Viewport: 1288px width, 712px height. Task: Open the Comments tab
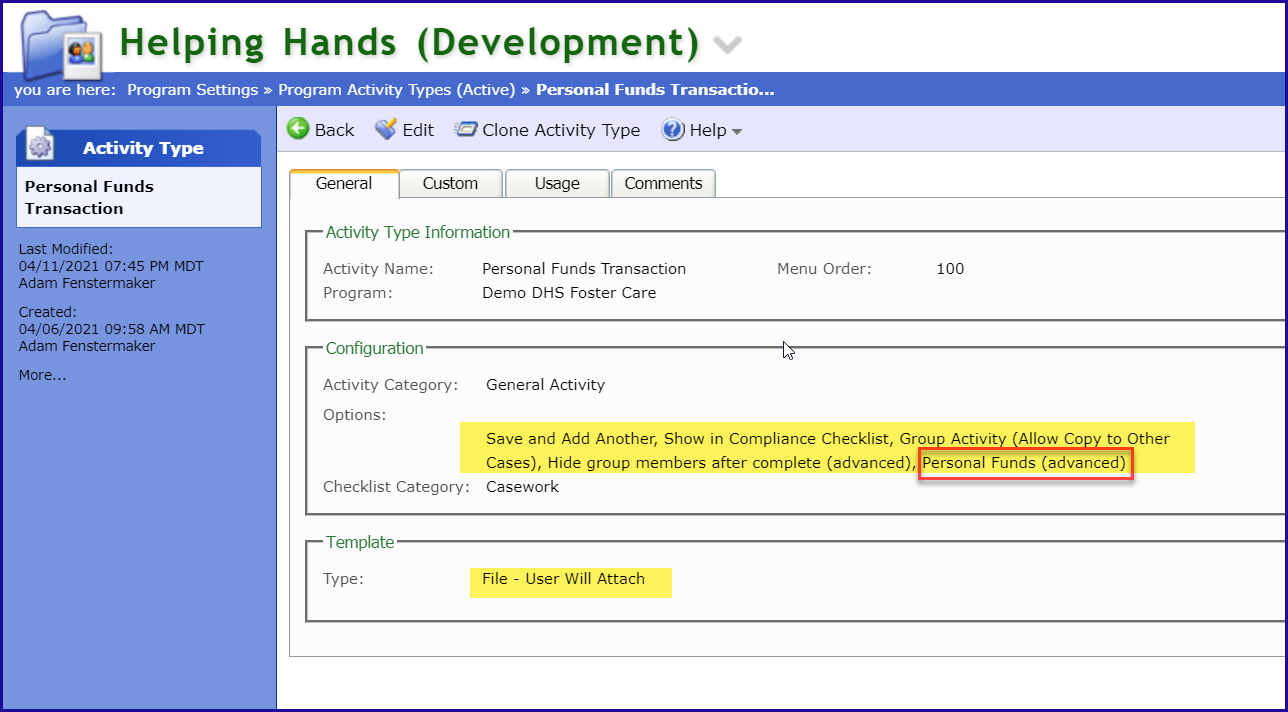point(664,184)
